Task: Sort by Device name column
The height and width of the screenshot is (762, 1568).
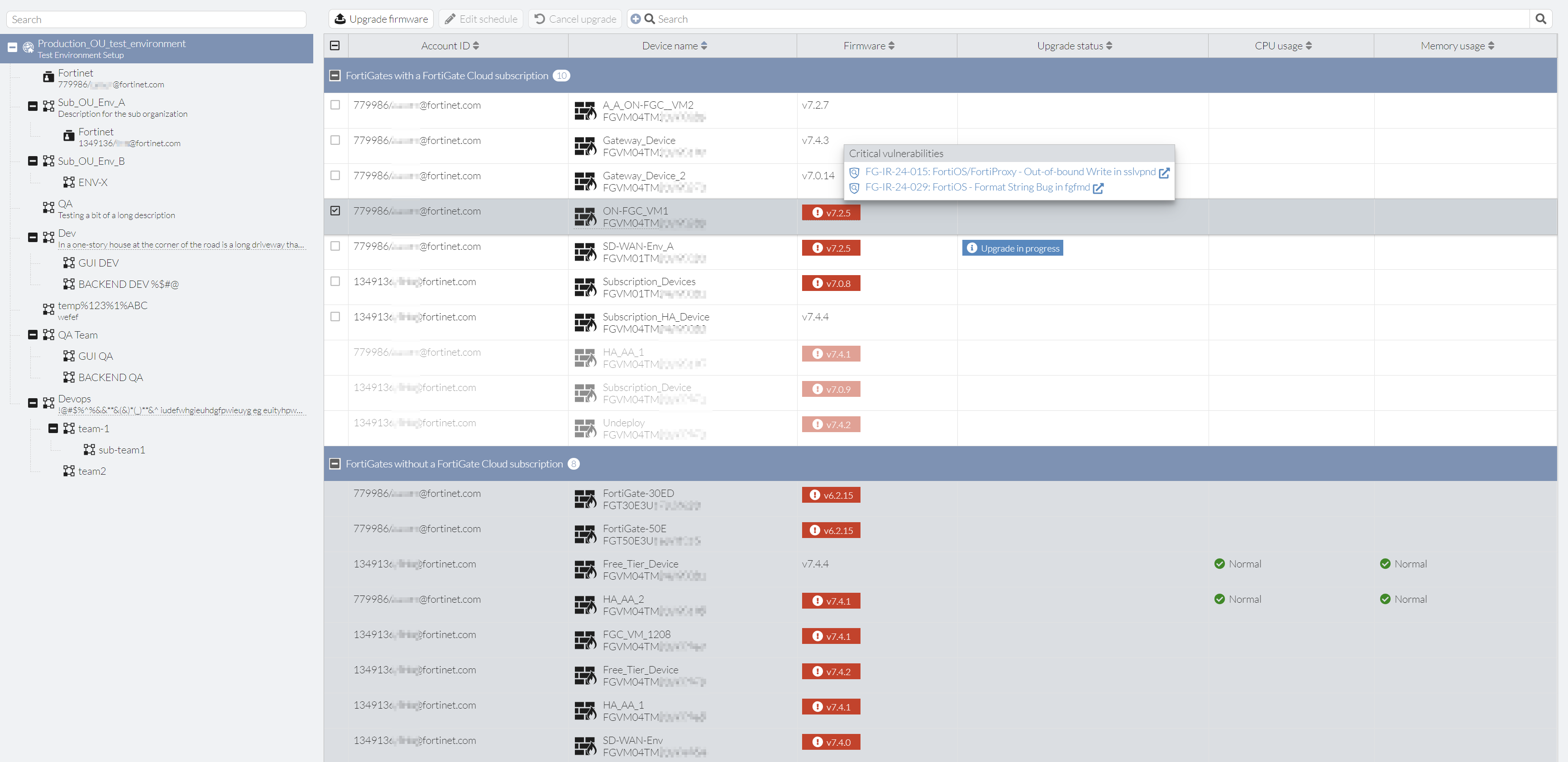Action: tap(674, 46)
